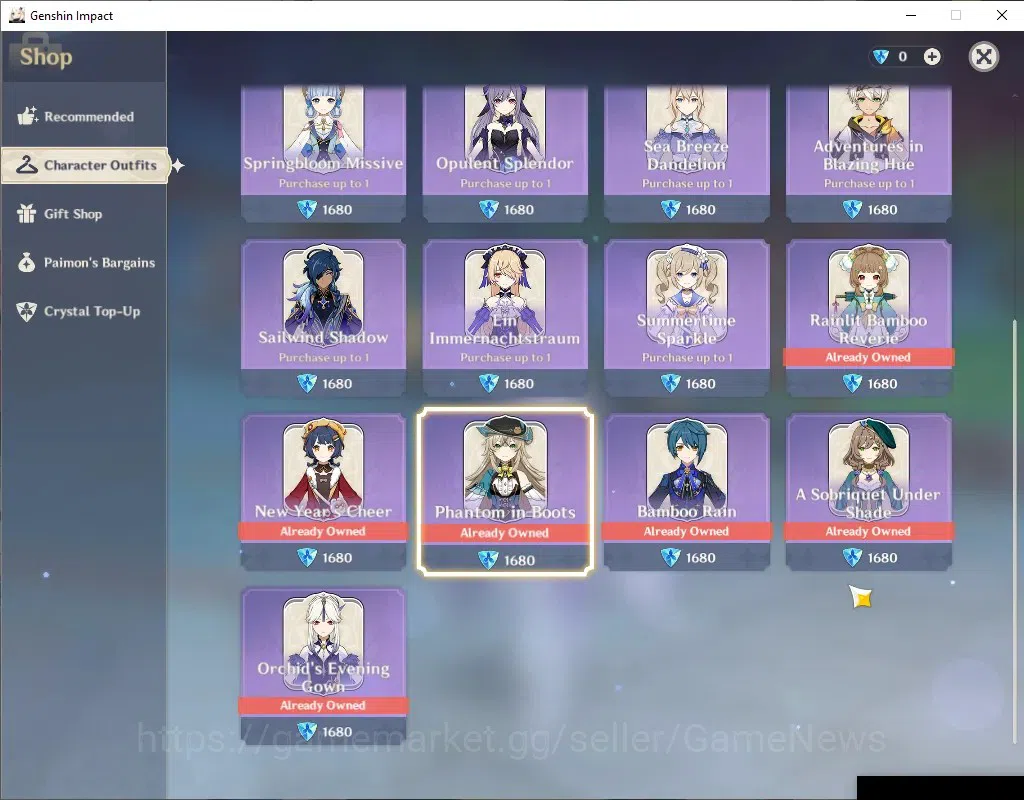The image size is (1024, 800).
Task: Select the Orchid's Evening Gown outfit
Action: point(323,666)
